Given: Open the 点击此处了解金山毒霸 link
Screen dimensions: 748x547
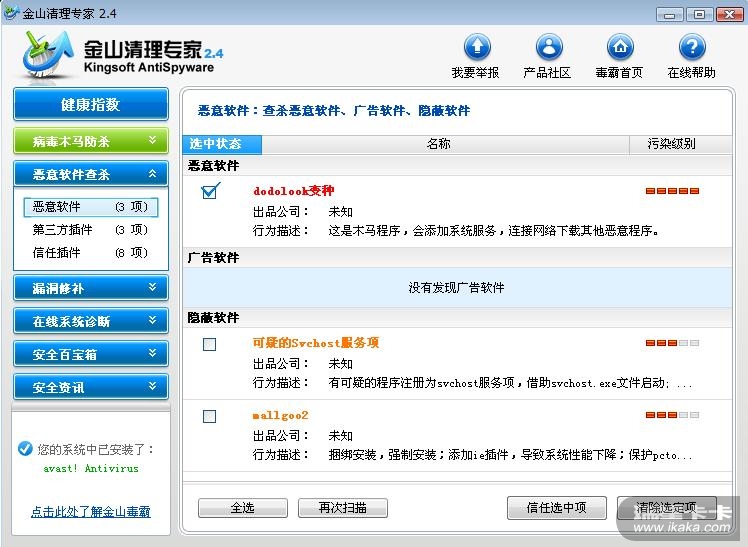Looking at the screenshot, I should coord(91,512).
